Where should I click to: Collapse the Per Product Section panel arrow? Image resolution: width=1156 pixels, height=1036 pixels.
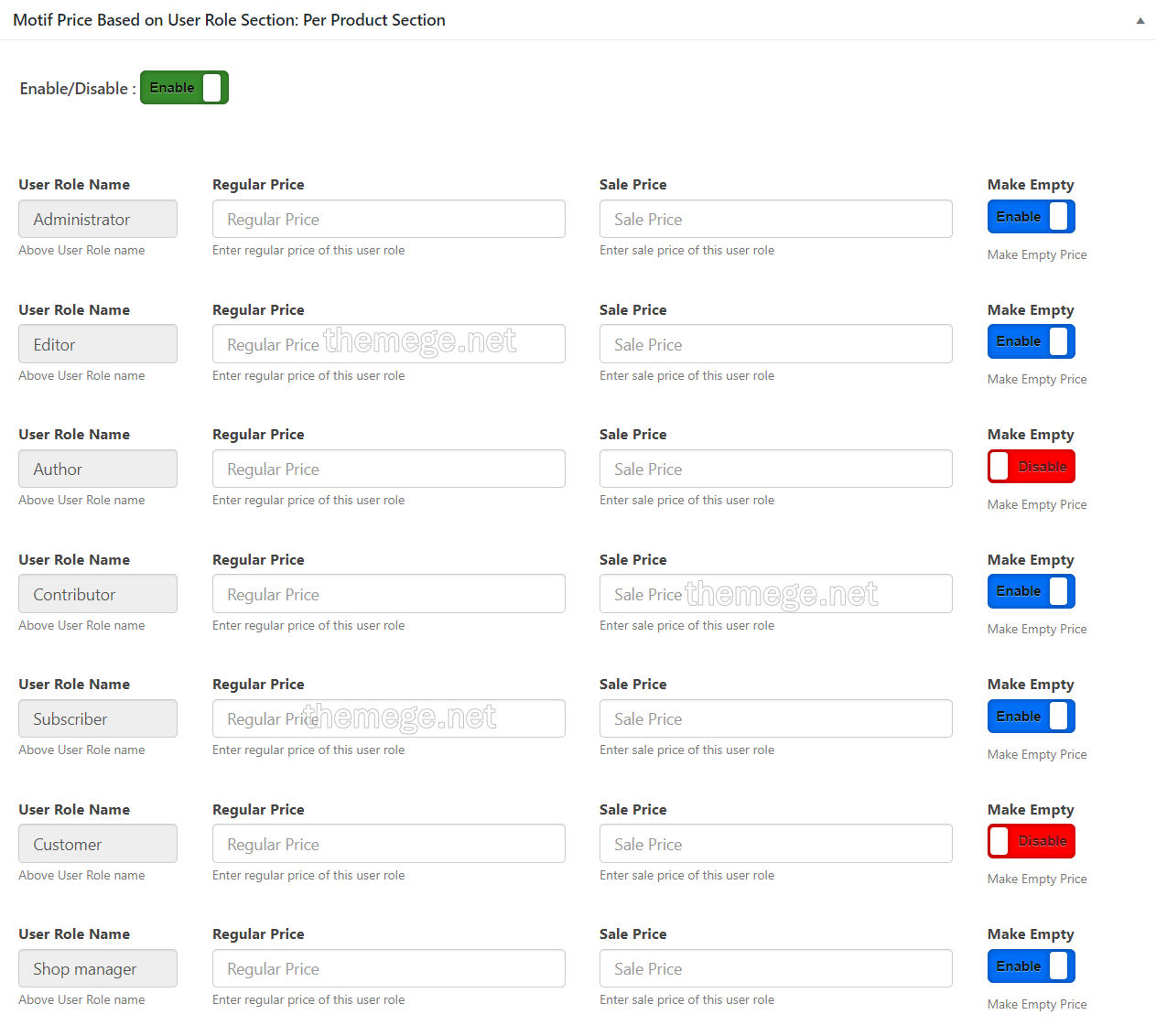pos(1140,21)
